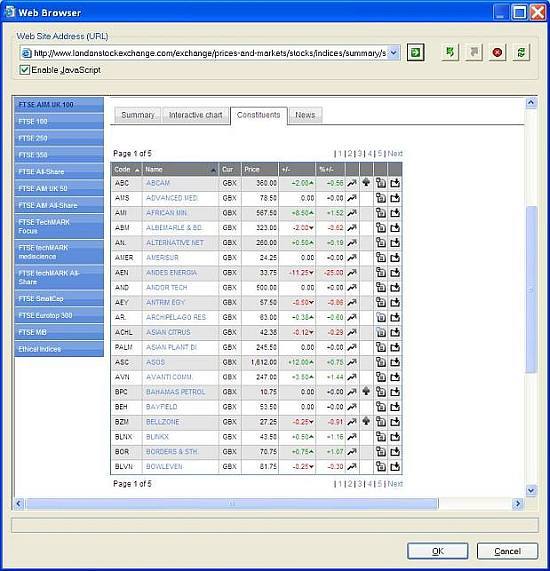Click the download icon in BOWLEVEN row

coord(395,466)
